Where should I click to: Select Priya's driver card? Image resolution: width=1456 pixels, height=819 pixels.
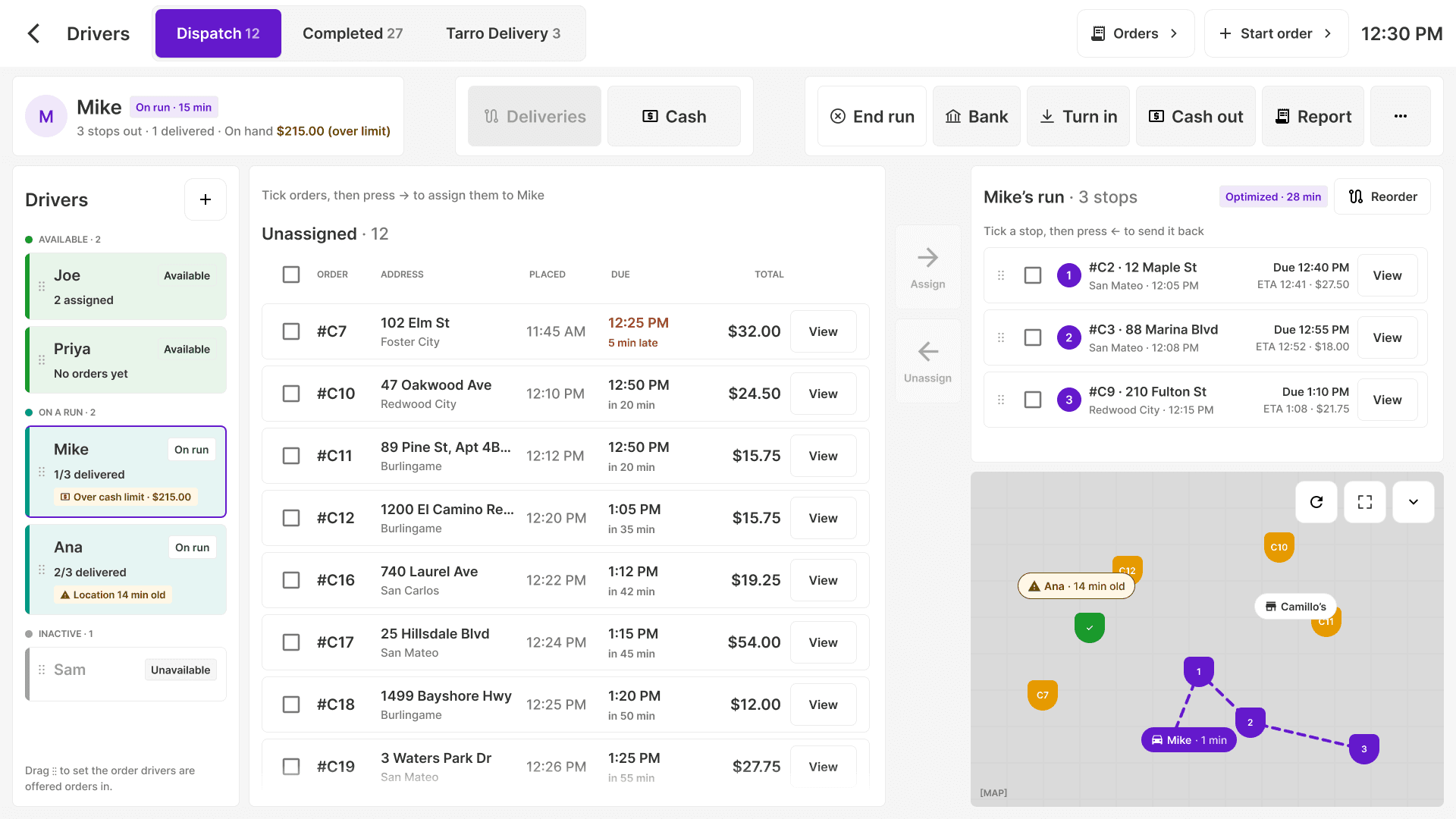click(126, 360)
